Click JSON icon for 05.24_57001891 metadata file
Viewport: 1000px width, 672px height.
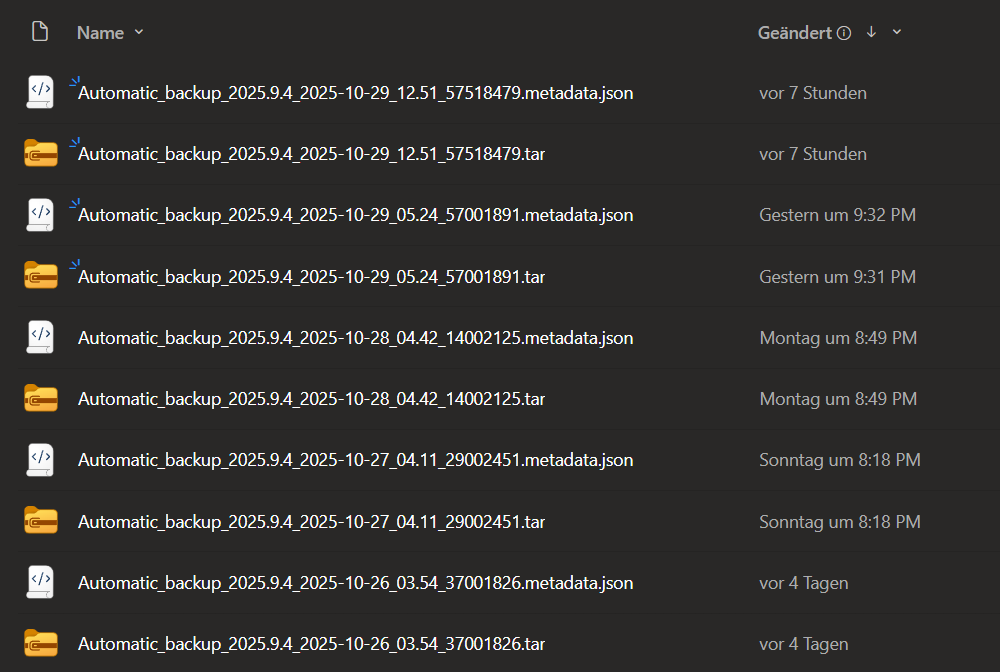tap(40, 215)
